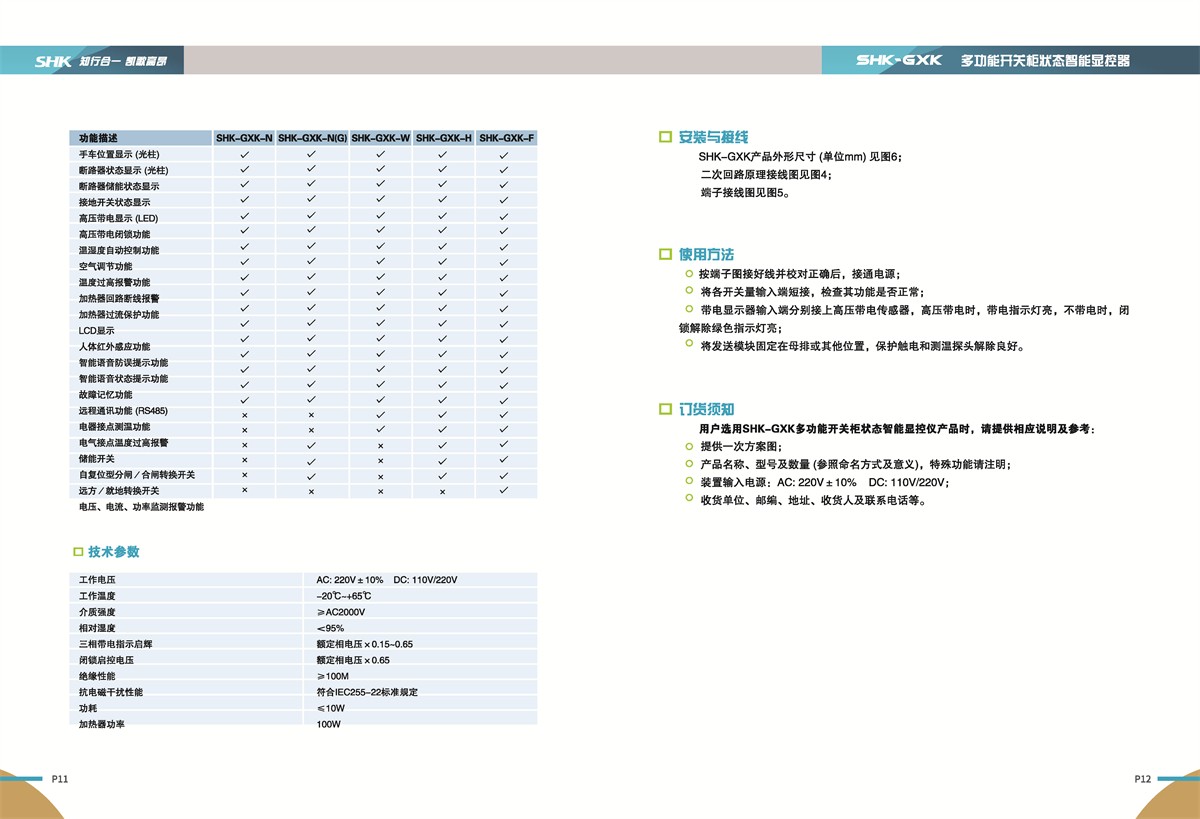The width and height of the screenshot is (1200, 819).
Task: Click the SHK-GXK-N column header
Action: point(244,137)
